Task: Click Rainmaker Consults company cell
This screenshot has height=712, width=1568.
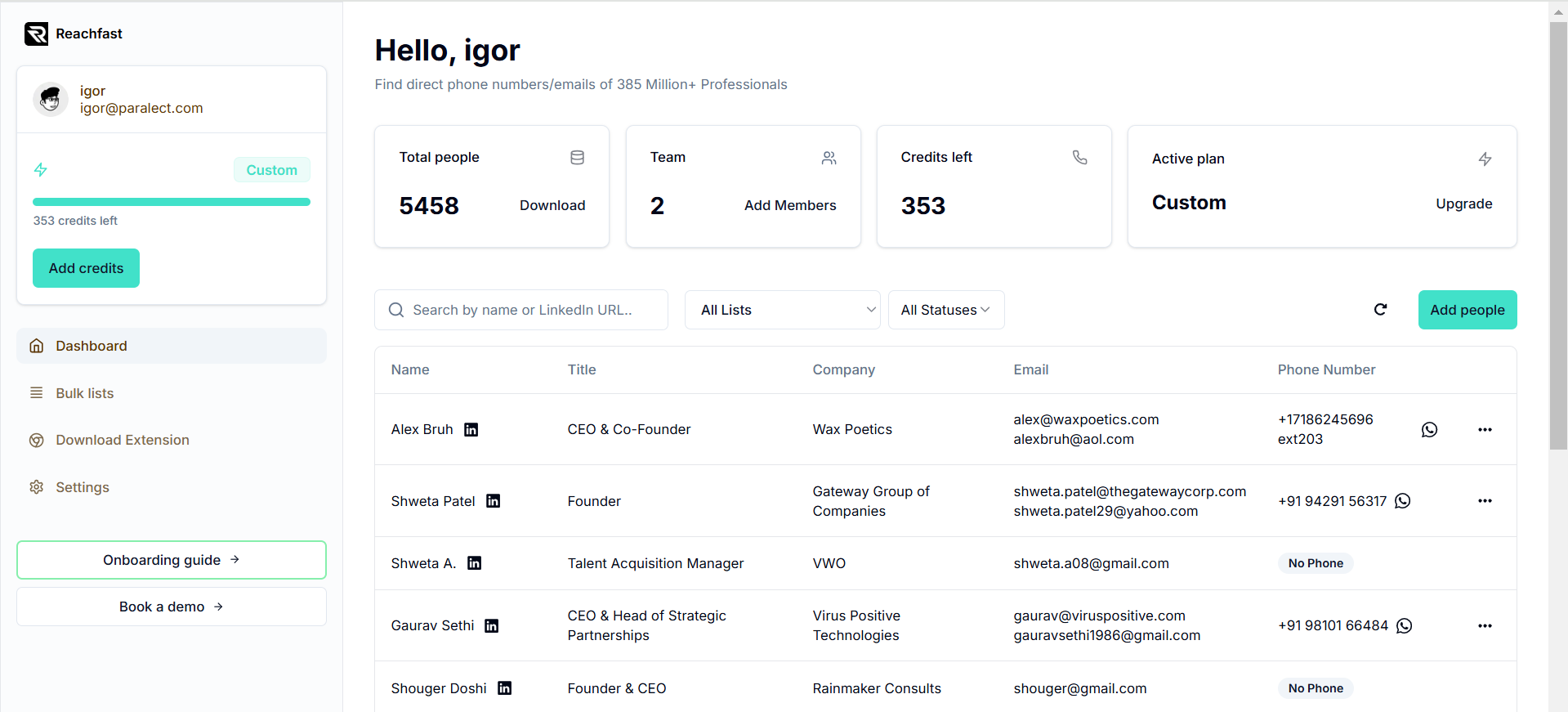Action: click(x=877, y=688)
